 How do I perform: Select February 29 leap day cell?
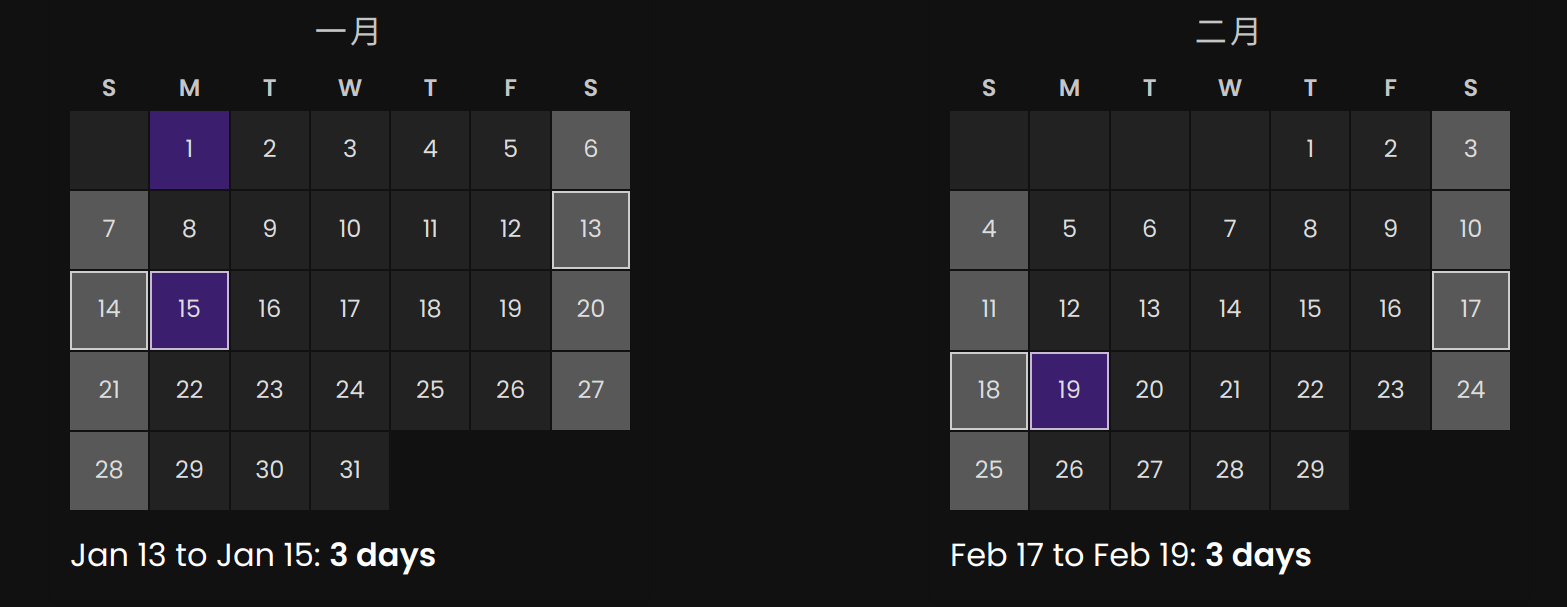(x=1310, y=471)
